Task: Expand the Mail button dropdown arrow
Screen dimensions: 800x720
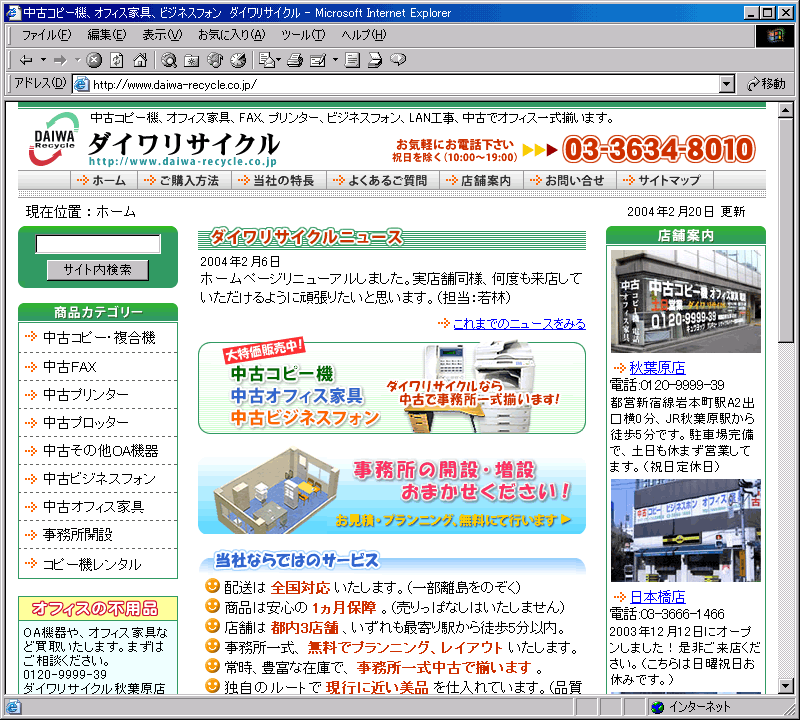Action: point(278,60)
